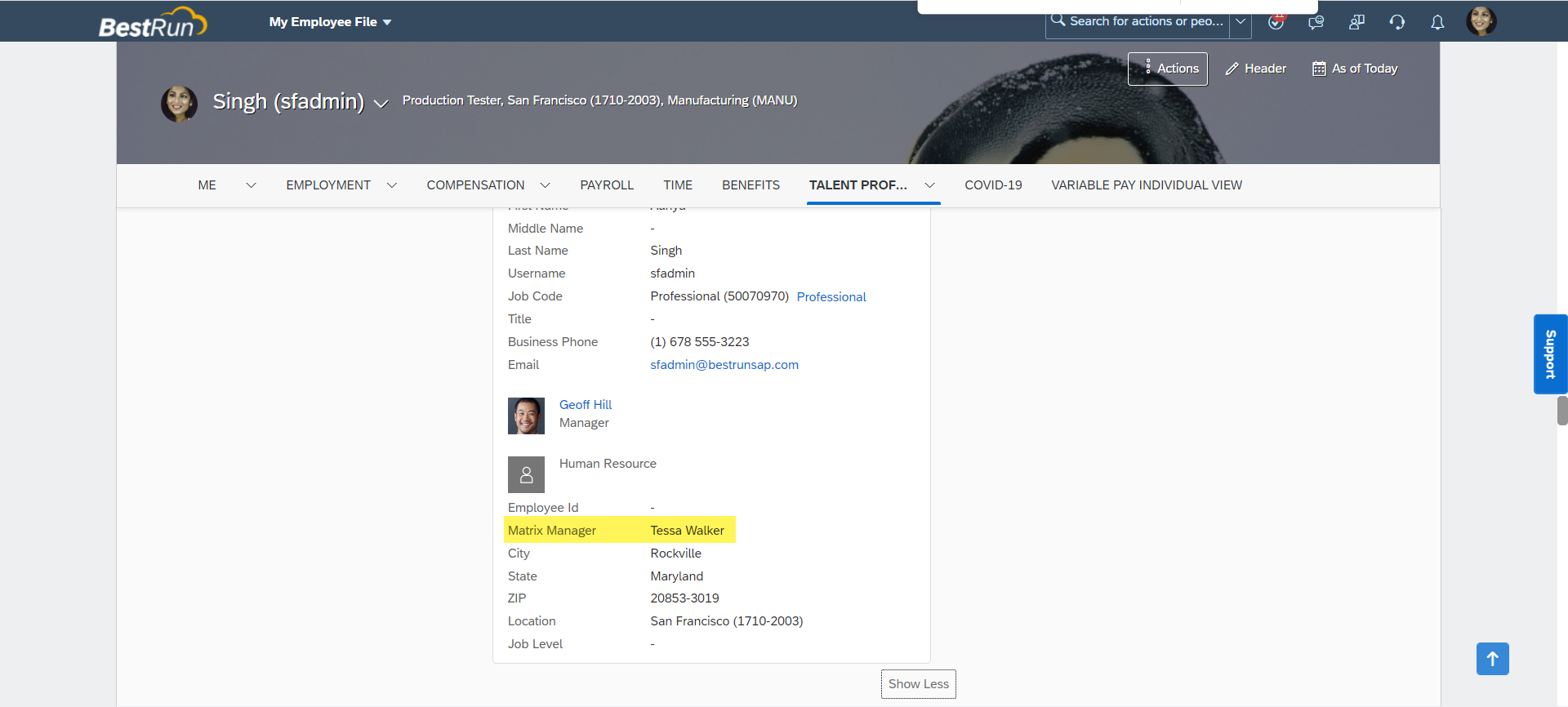Click the Business Phone label
Image resolution: width=1568 pixels, height=707 pixels.
(553, 342)
